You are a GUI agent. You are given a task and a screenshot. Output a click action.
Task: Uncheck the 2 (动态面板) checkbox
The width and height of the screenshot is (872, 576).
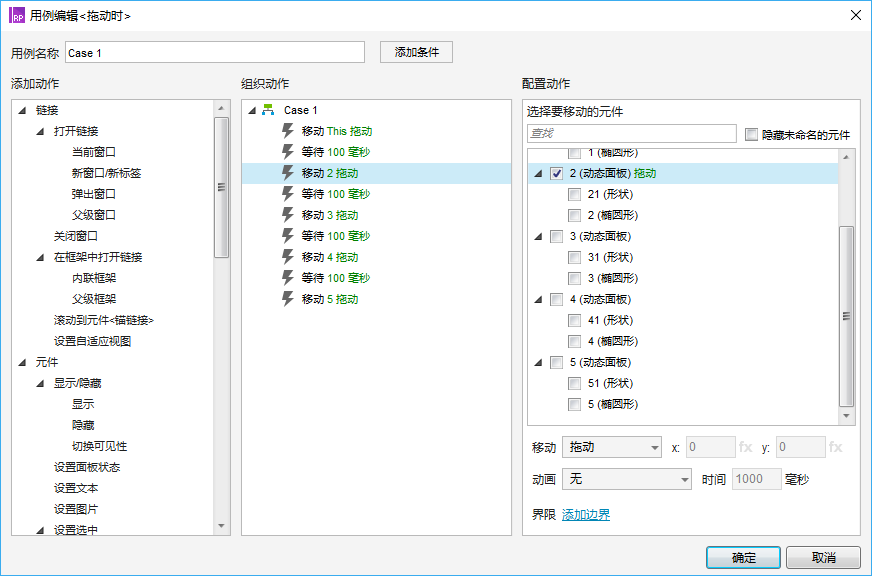tap(556, 174)
